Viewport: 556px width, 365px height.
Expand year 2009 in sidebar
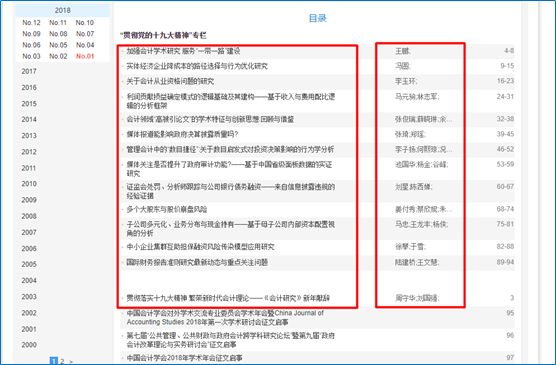point(29,200)
